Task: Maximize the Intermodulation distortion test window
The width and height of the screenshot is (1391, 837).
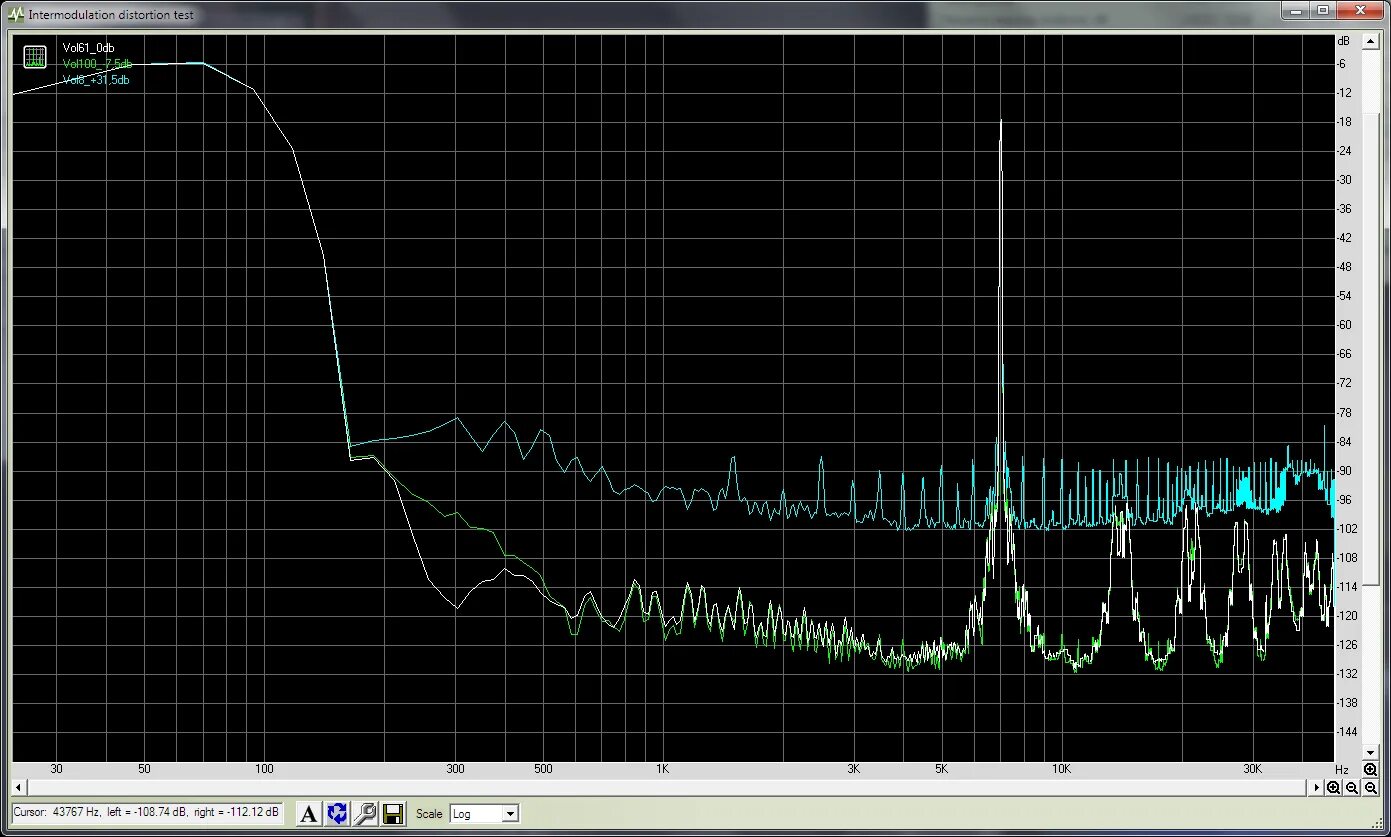Action: 1322,10
